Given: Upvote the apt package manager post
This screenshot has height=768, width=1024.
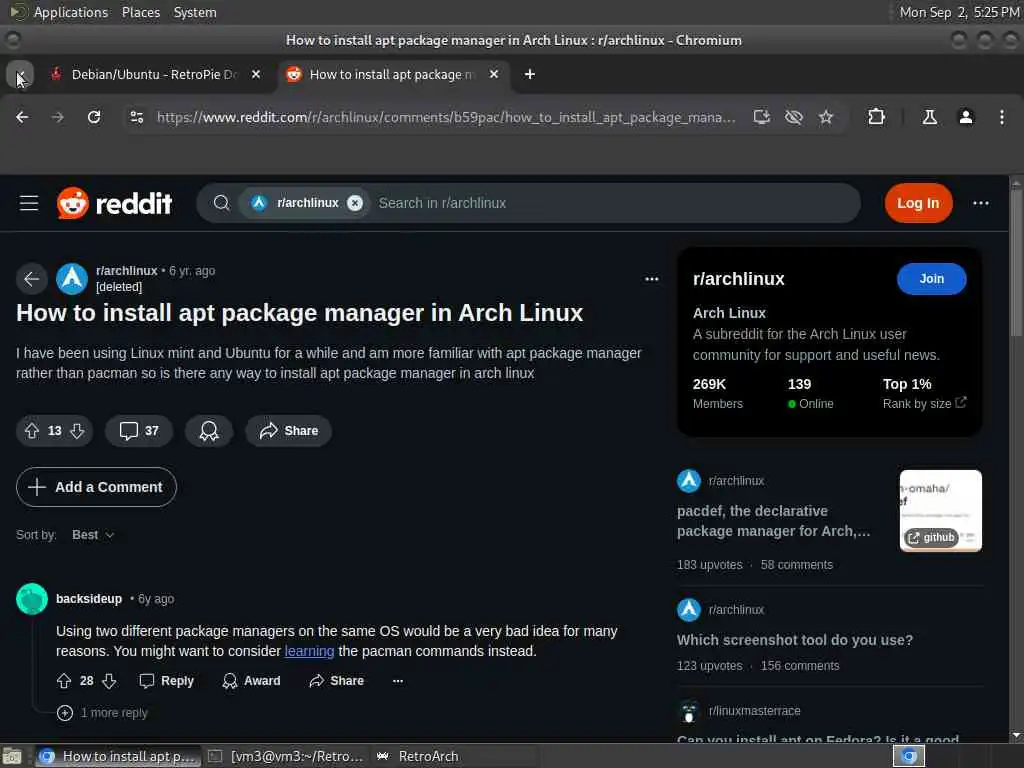Looking at the screenshot, I should [32, 431].
